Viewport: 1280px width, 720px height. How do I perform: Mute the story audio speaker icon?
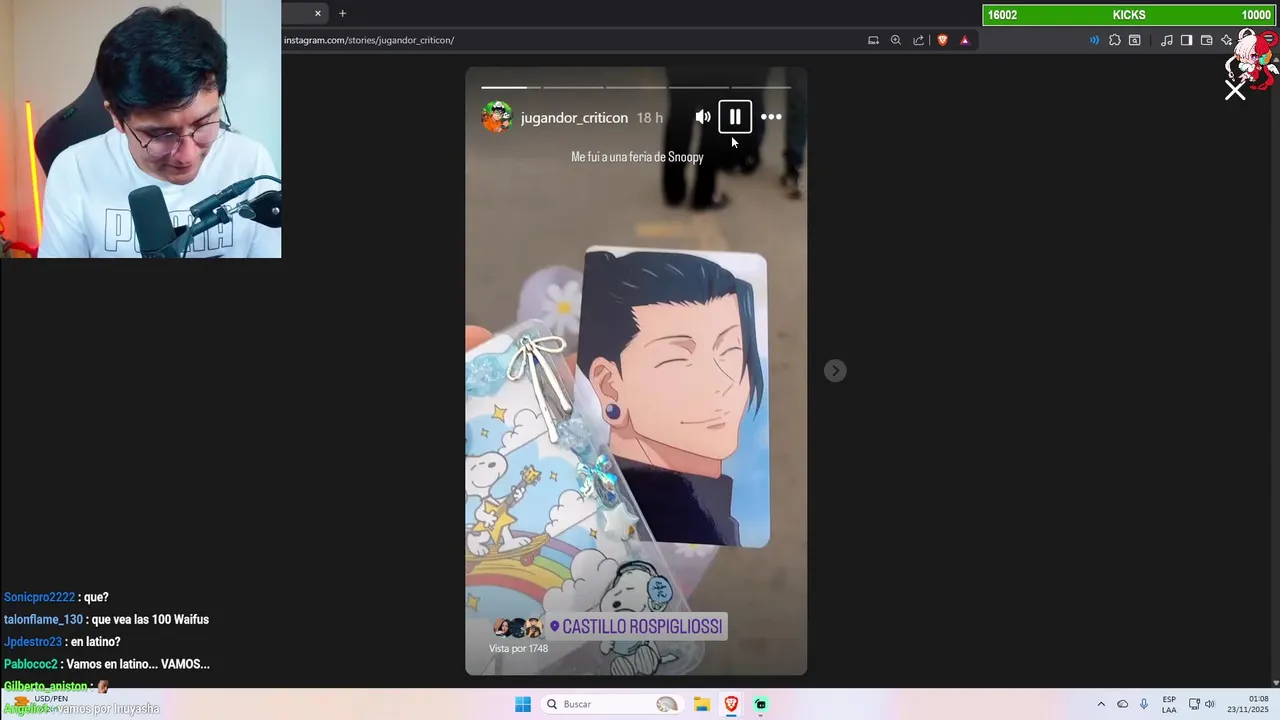[703, 117]
